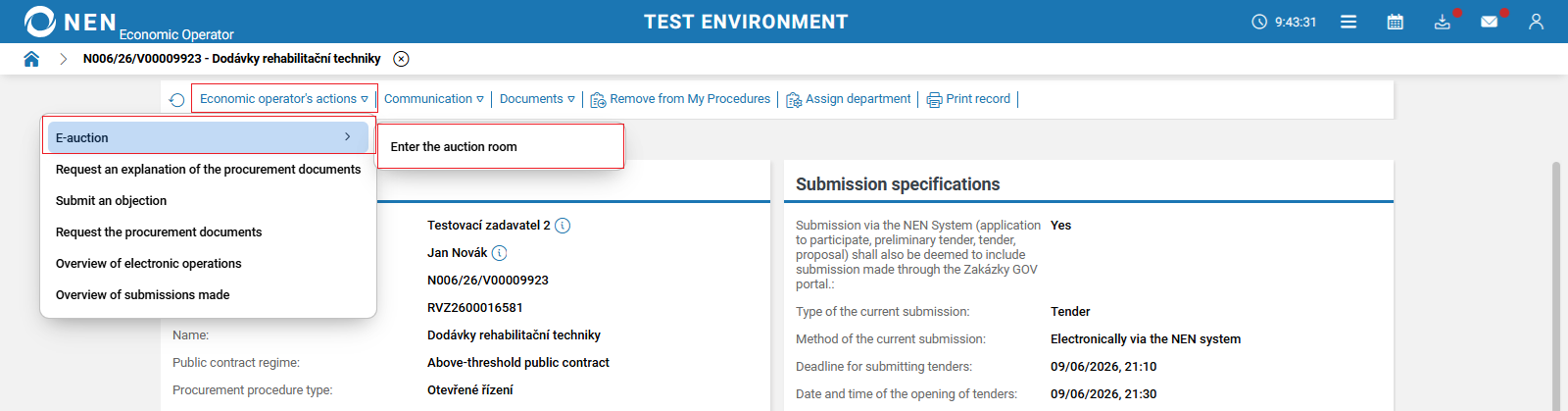Click Remove from My Procedures
1568x411 pixels.
[x=680, y=99]
